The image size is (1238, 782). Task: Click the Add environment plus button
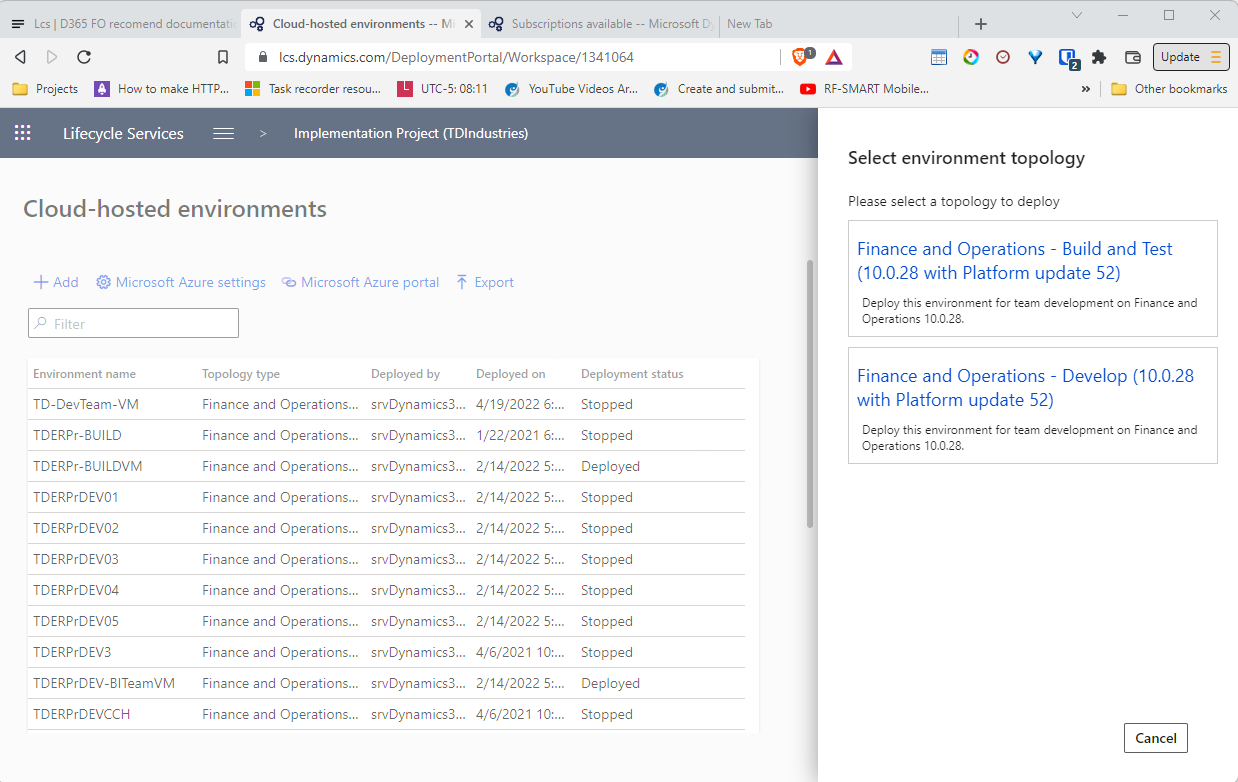(56, 282)
